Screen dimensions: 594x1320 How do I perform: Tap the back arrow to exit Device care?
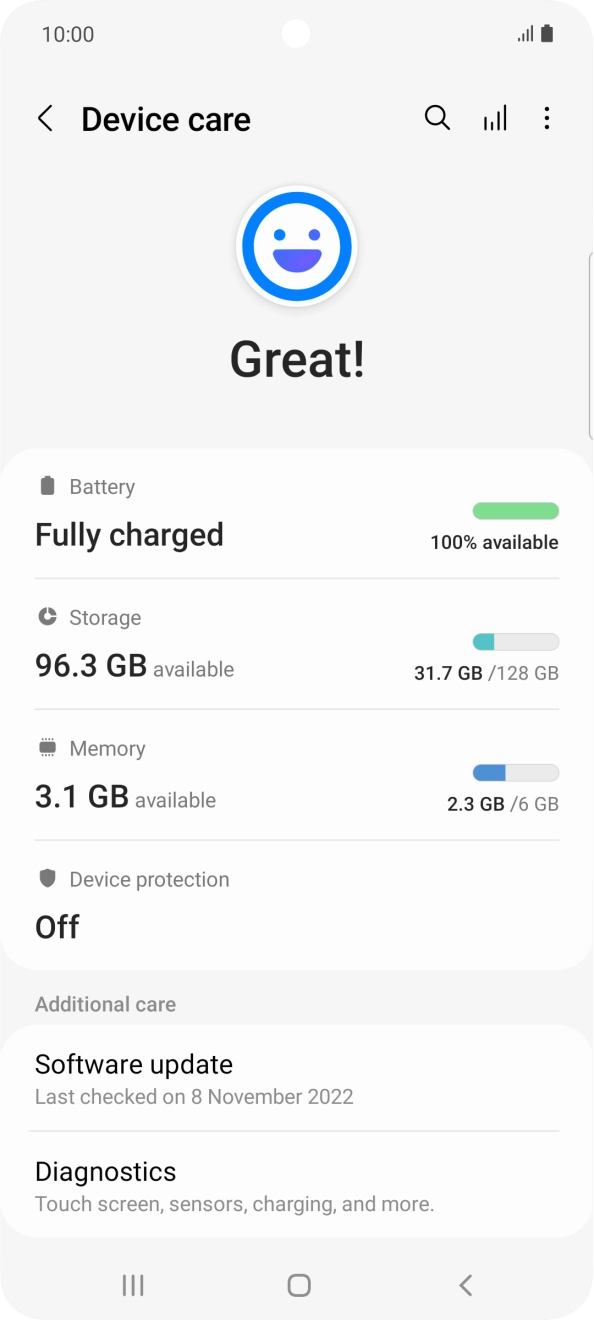[45, 118]
